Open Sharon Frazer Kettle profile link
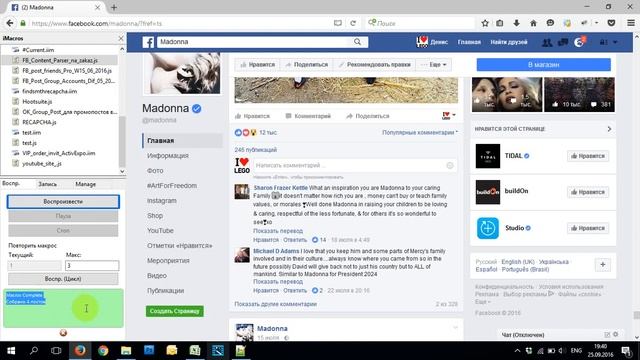This screenshot has height=360, width=640. click(x=280, y=188)
